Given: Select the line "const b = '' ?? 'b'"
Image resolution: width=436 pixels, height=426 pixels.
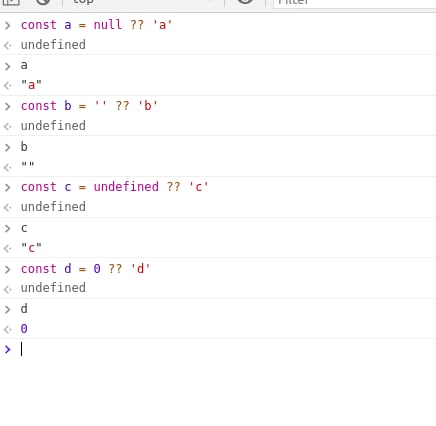Looking at the screenshot, I should coord(89,106).
